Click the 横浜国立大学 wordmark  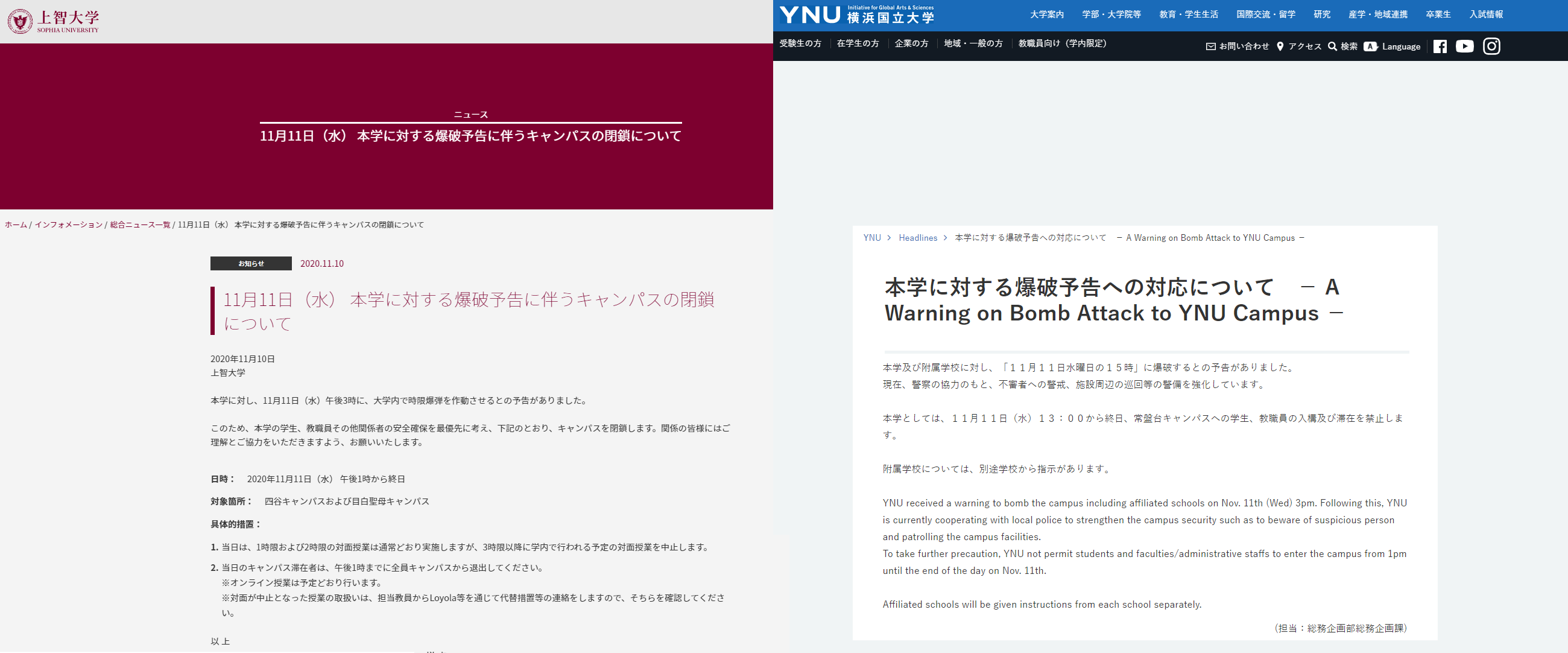891,18
